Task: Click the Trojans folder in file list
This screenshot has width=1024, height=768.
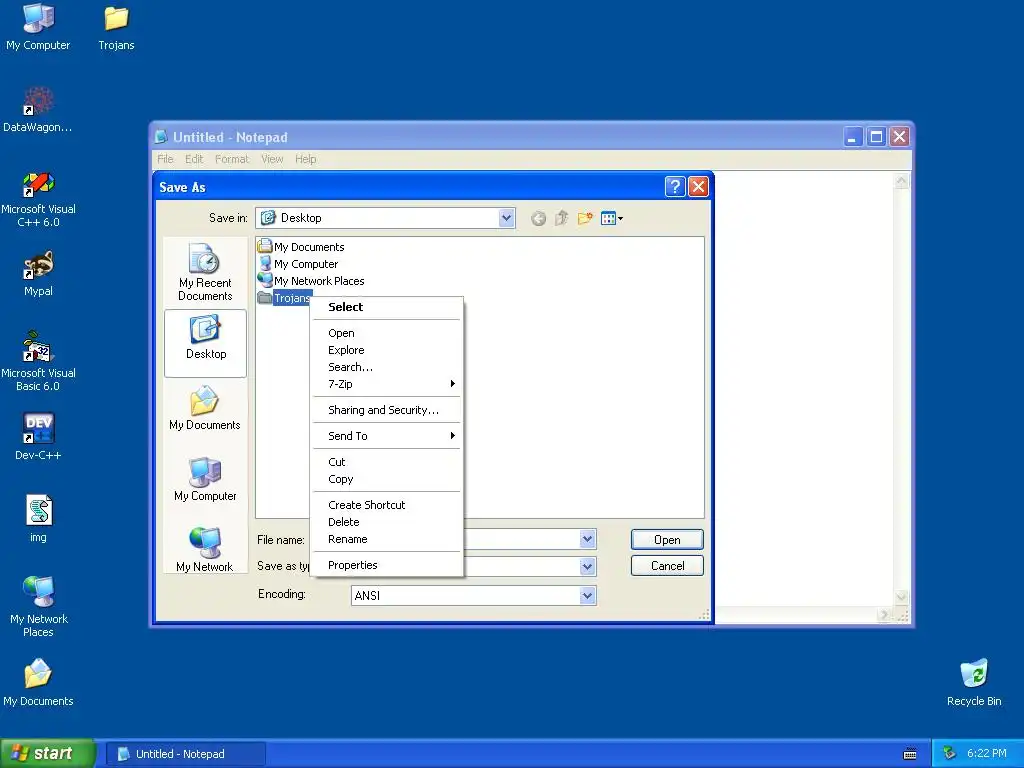Action: 284,298
